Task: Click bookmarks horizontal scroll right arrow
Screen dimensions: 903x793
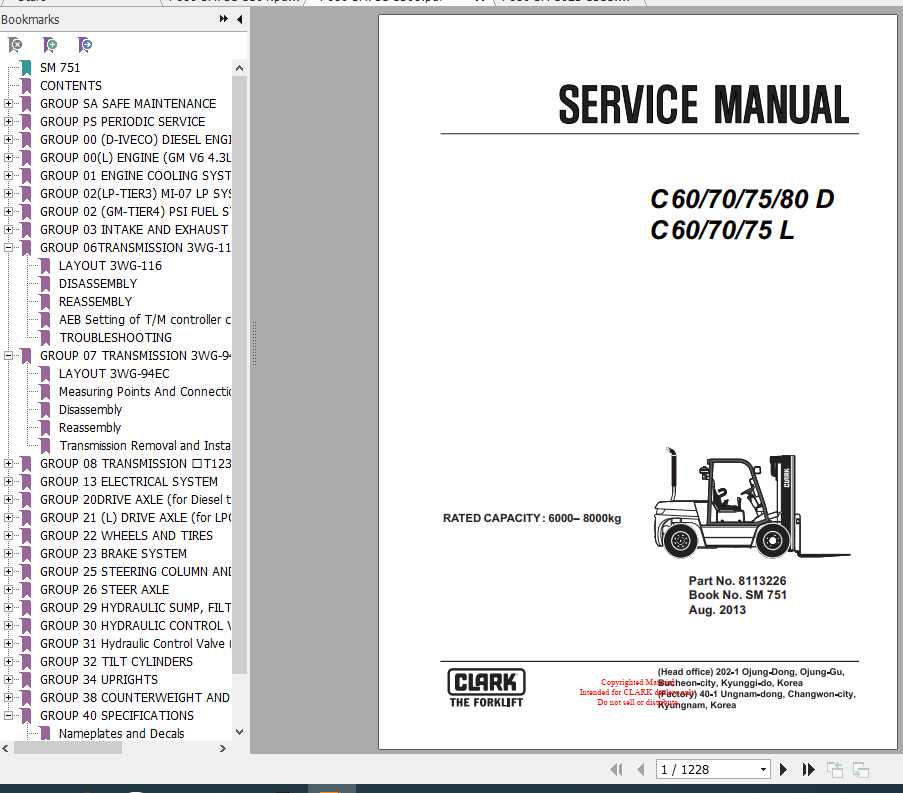Action: 223,748
